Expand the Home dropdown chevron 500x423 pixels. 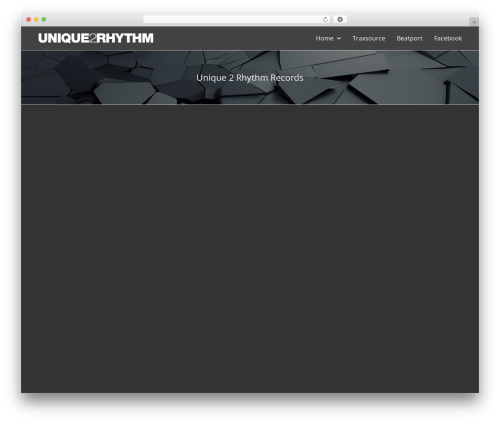click(x=339, y=38)
